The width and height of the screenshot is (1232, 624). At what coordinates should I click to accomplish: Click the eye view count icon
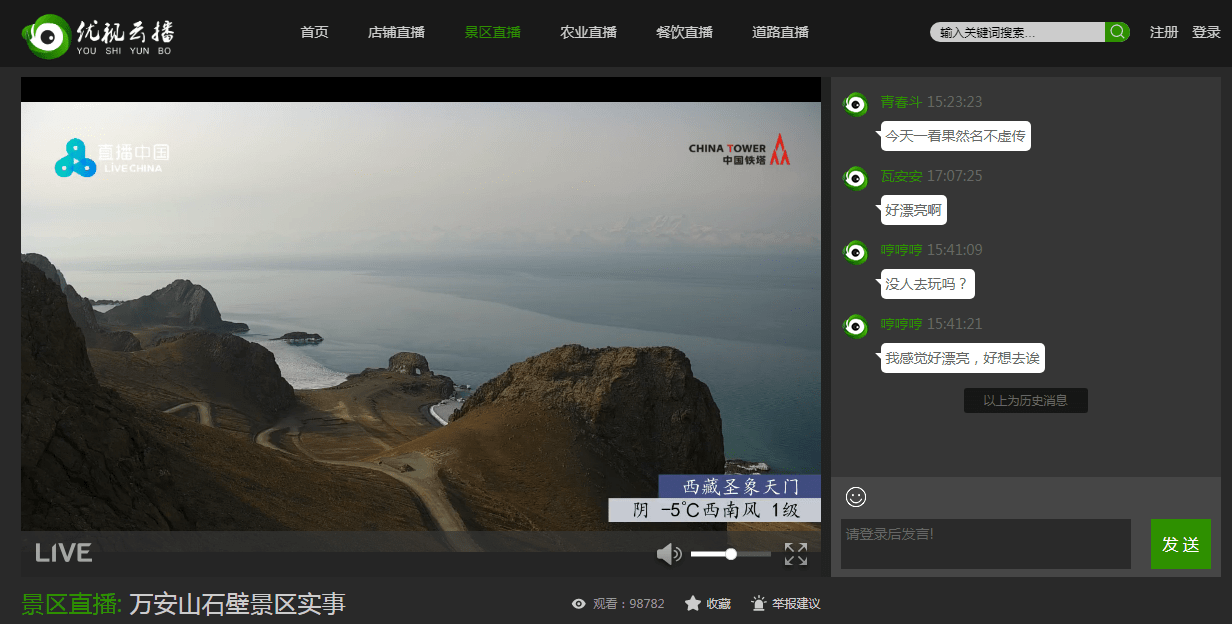click(578, 604)
